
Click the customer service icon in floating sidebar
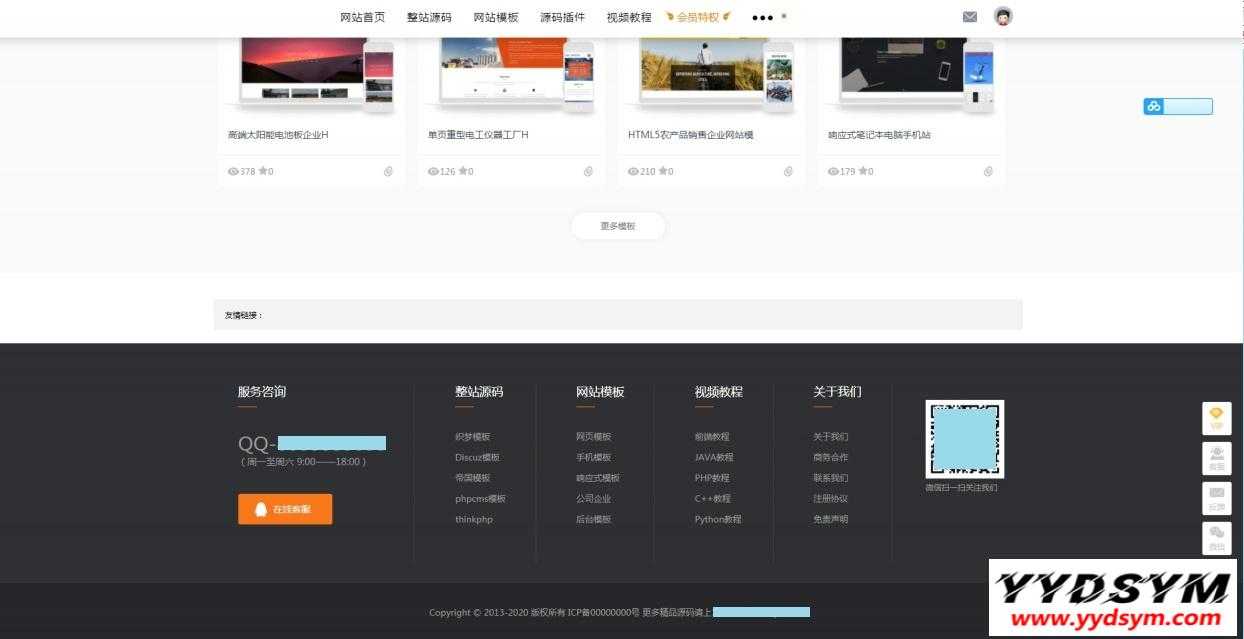pyautogui.click(x=1216, y=458)
